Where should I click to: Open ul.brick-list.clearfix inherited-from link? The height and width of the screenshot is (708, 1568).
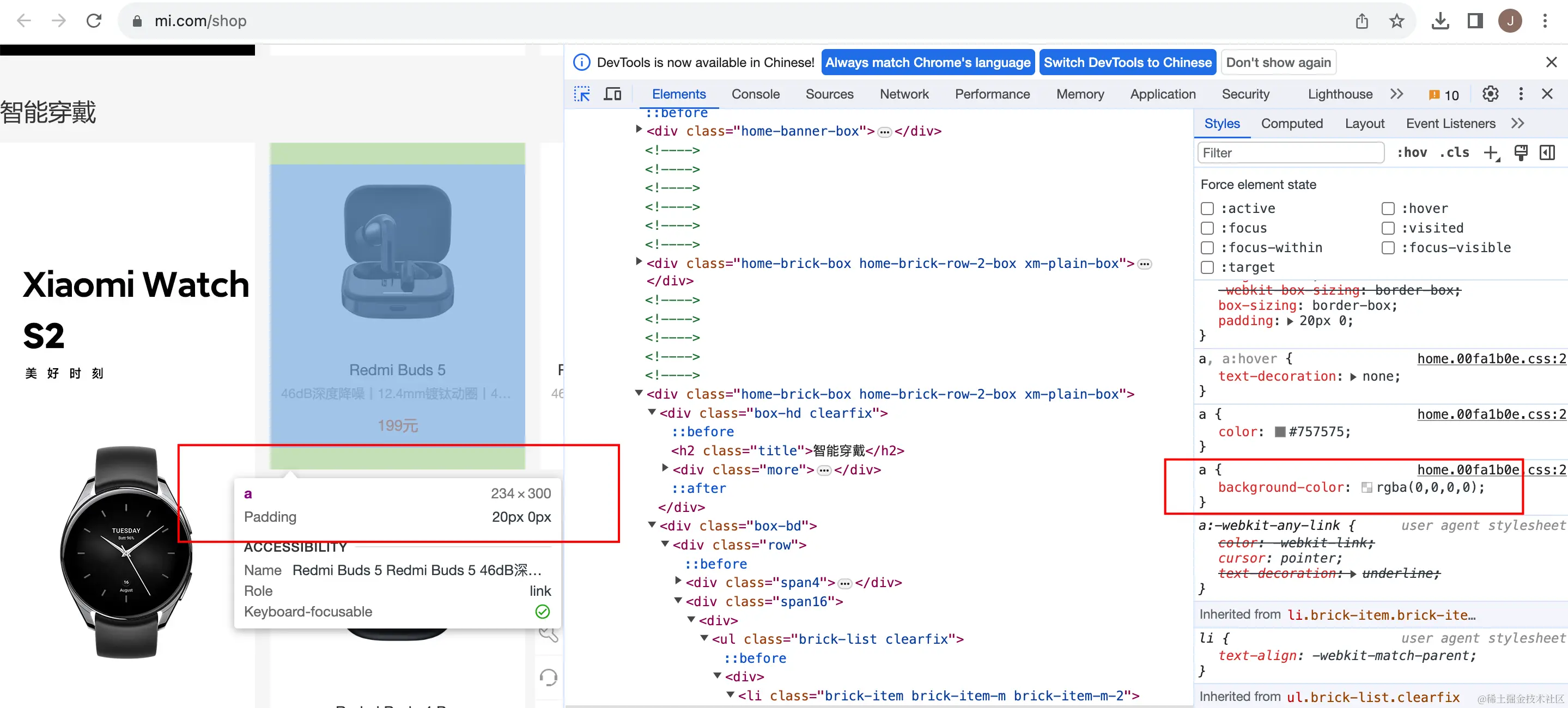click(x=1372, y=697)
